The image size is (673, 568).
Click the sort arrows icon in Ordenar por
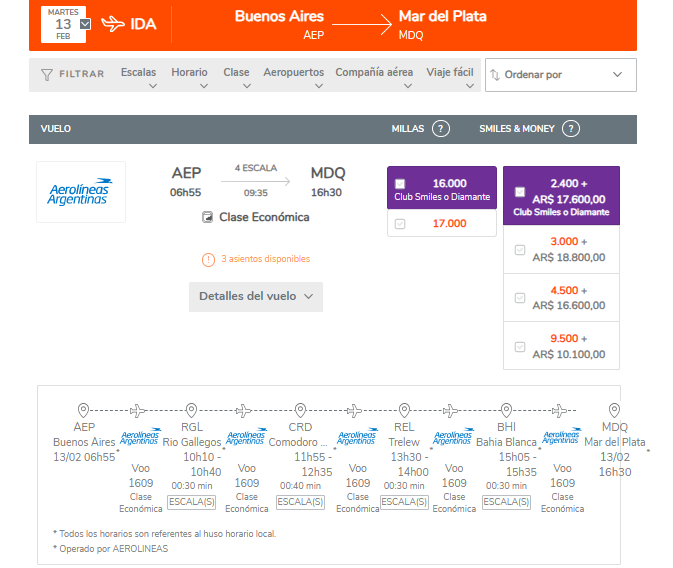(495, 75)
